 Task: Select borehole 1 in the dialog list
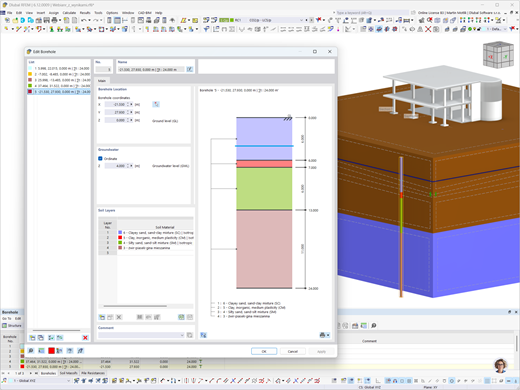(x=59, y=68)
